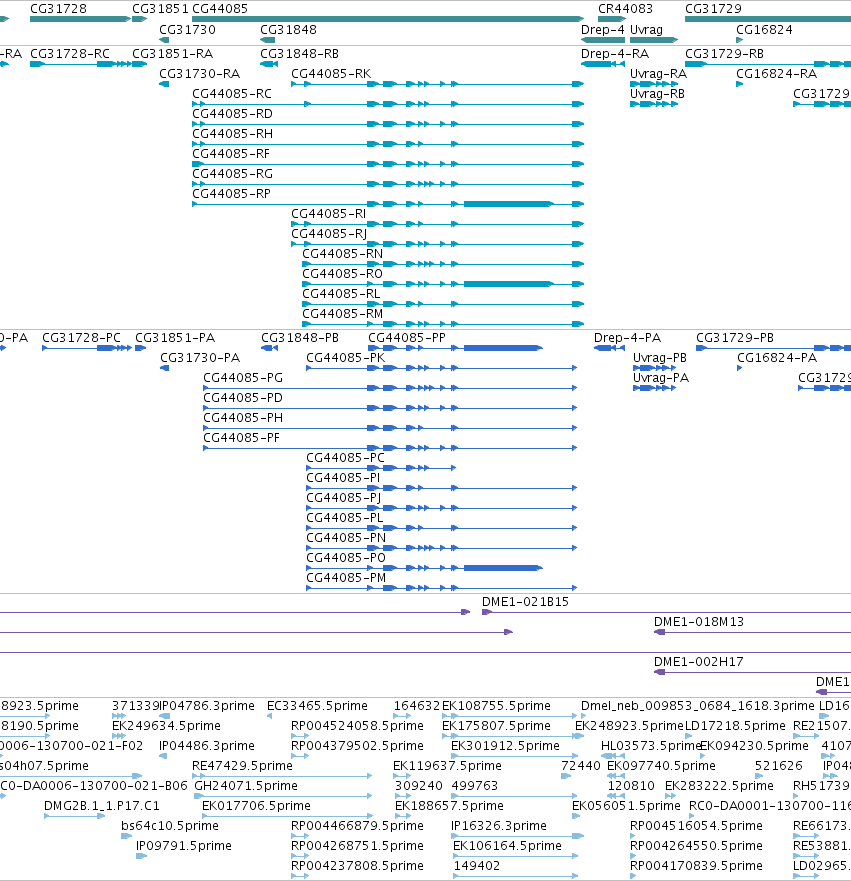Select the Uvrag gene label

pos(646,29)
